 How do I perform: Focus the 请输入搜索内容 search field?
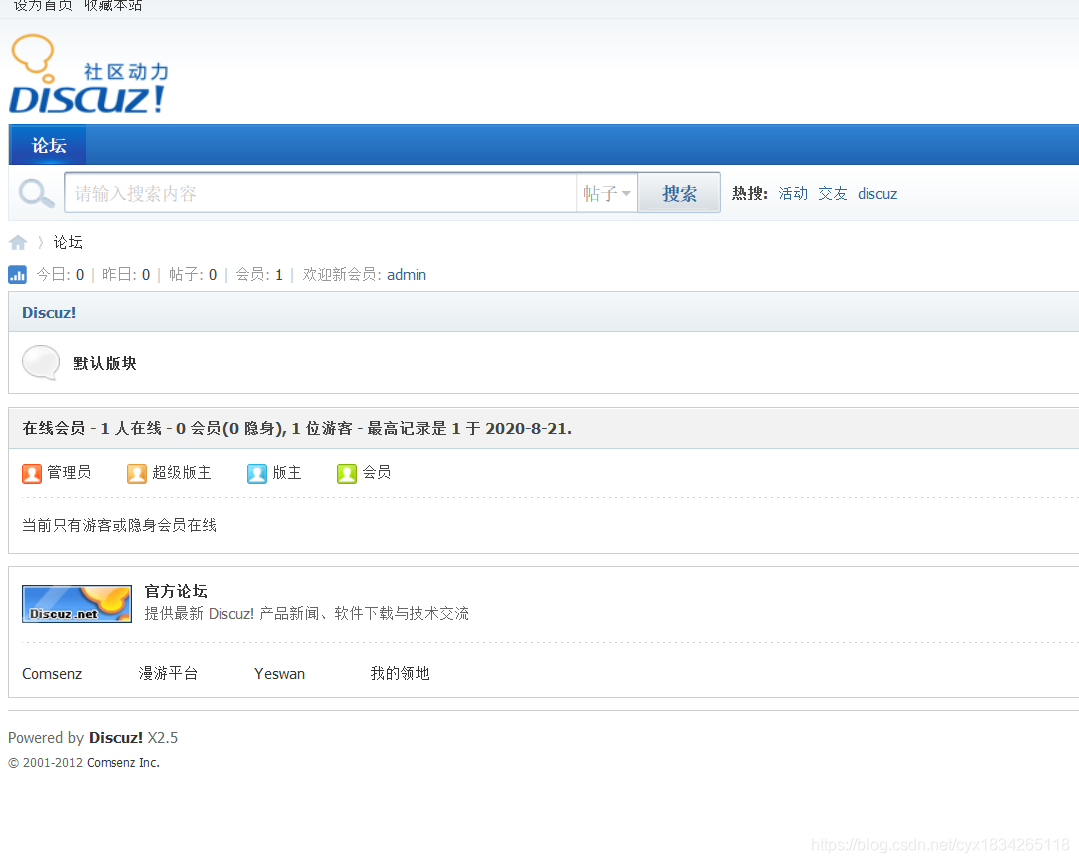click(x=321, y=193)
